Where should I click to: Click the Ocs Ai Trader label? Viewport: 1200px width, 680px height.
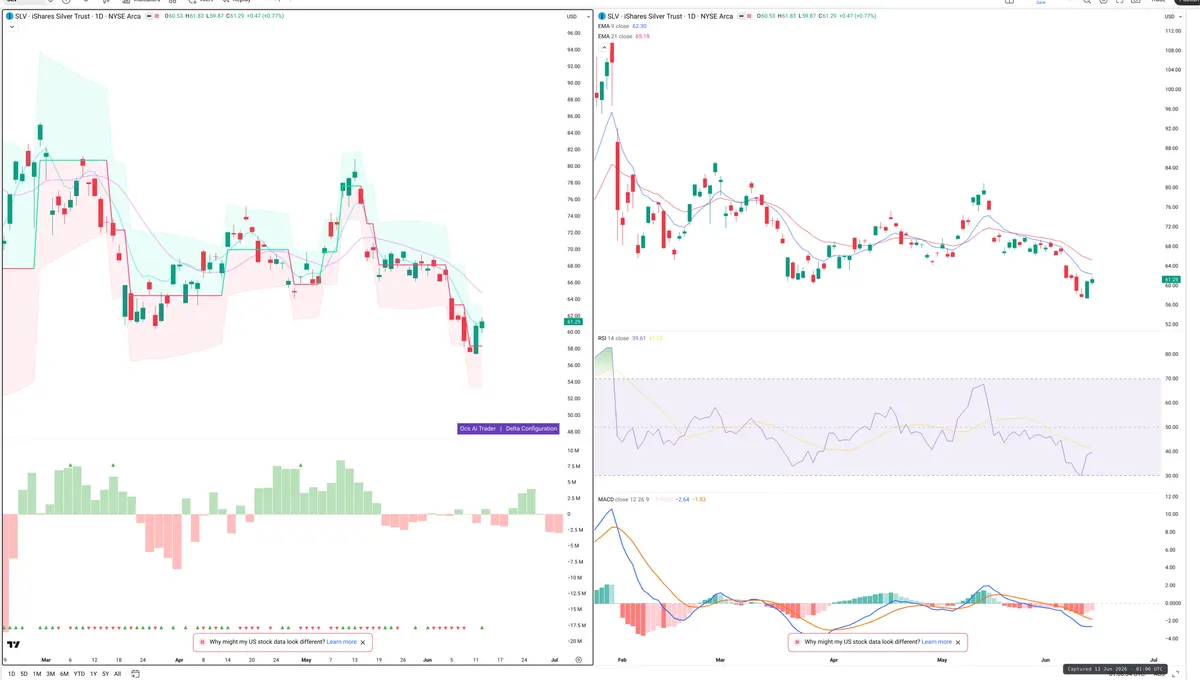[x=477, y=428]
